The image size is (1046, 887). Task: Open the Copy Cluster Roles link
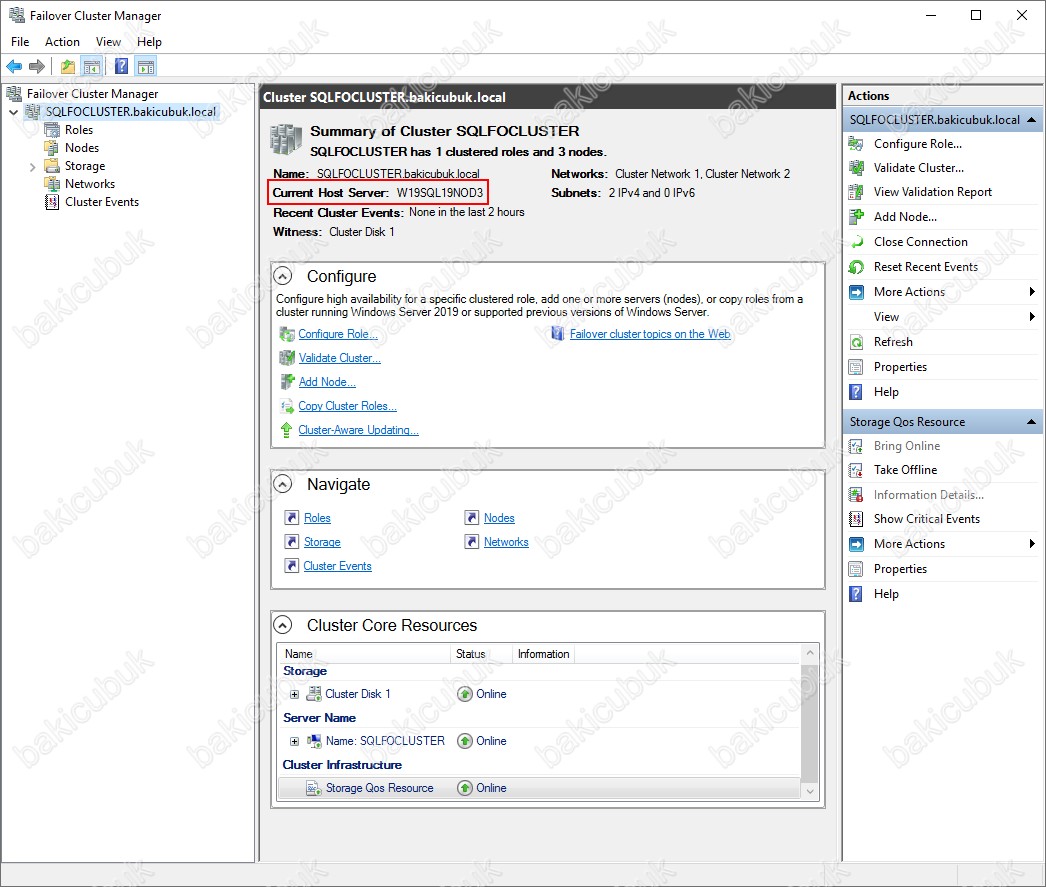coord(348,406)
